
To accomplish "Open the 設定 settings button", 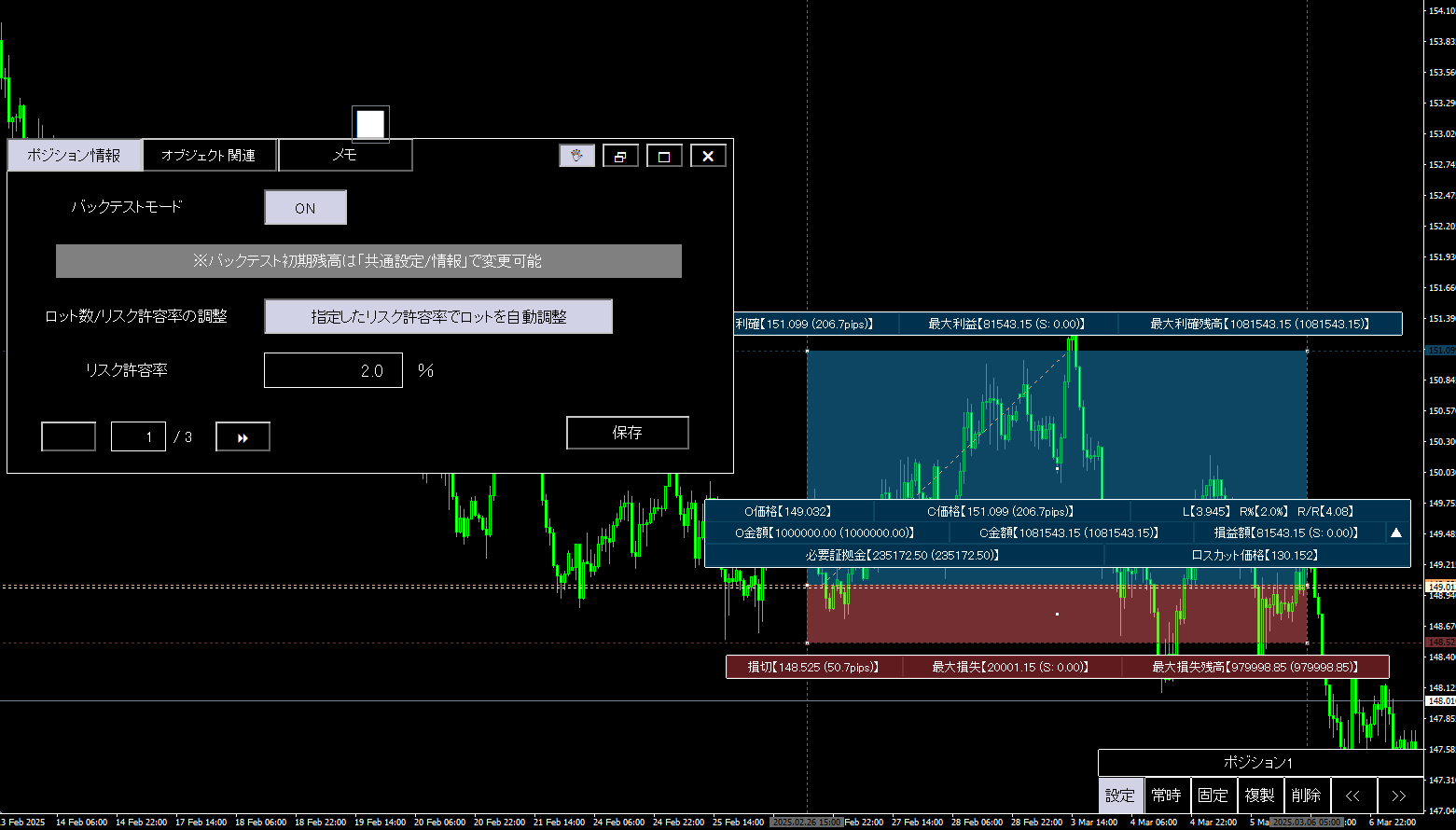I will click(1120, 795).
